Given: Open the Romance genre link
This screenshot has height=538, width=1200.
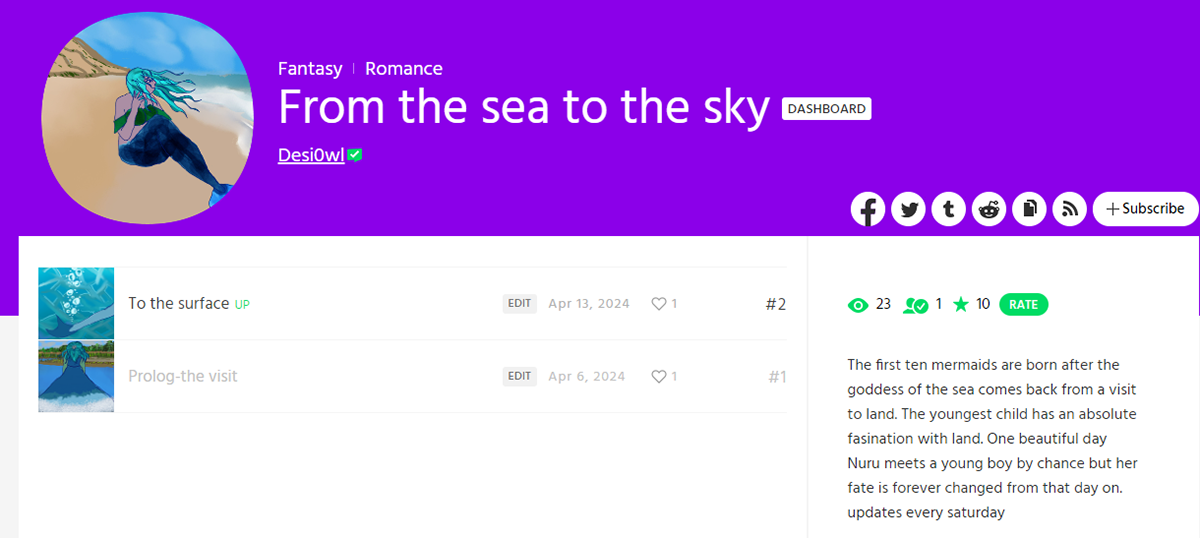Looking at the screenshot, I should [x=404, y=69].
